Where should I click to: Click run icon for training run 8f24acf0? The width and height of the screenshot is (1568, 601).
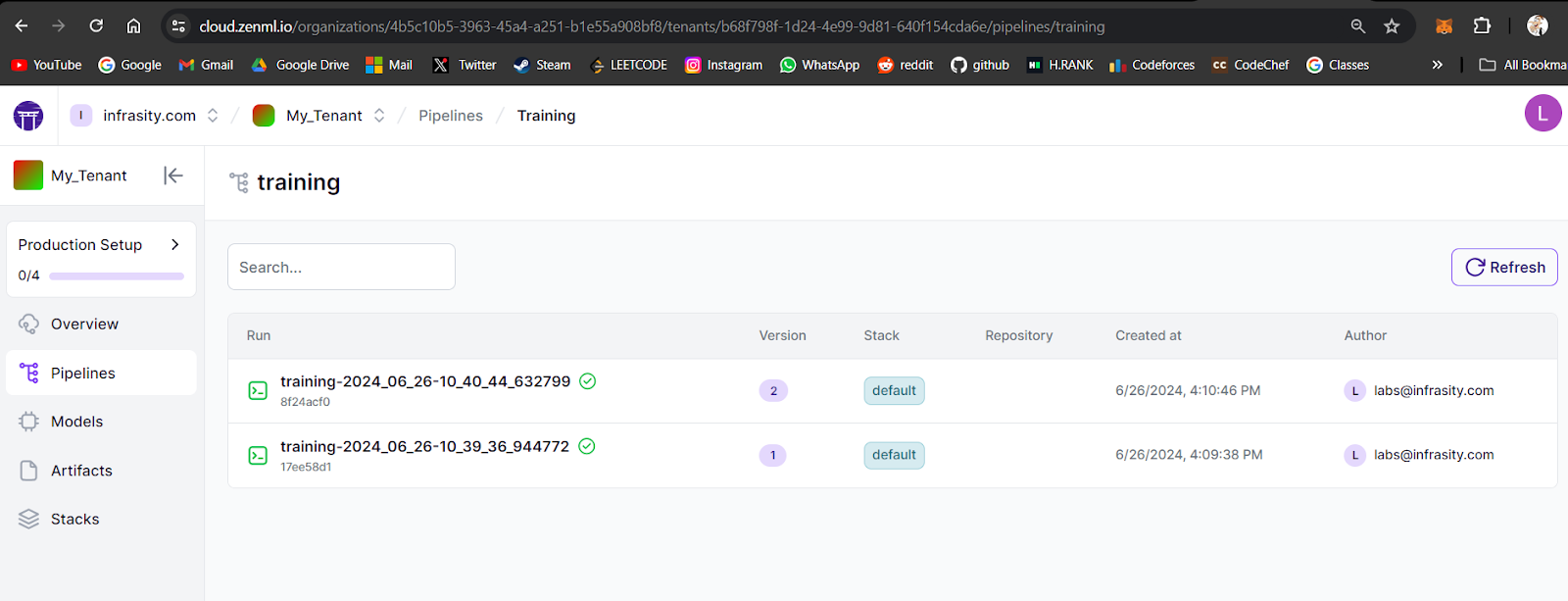258,391
